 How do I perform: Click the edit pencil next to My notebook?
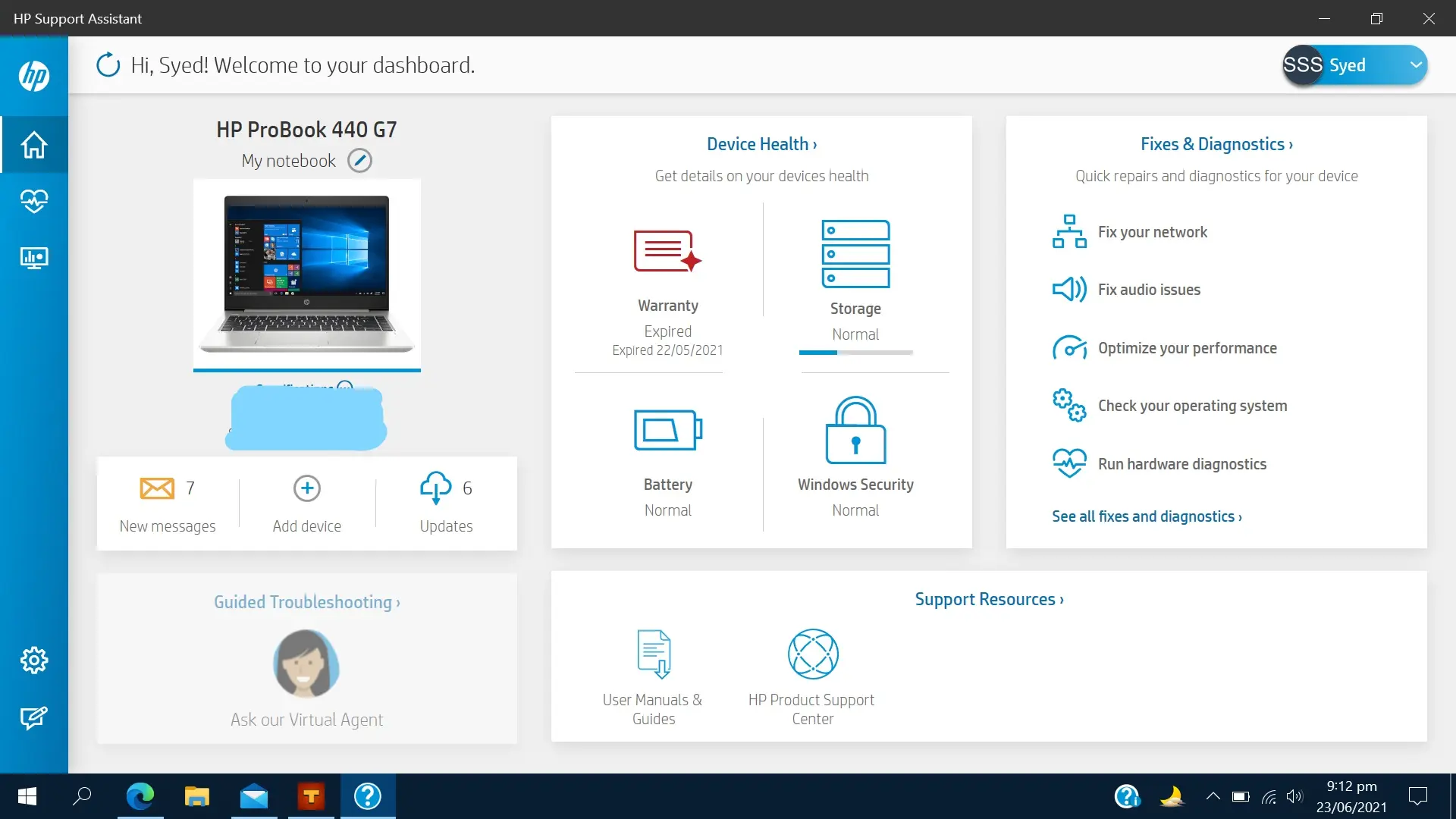point(360,160)
